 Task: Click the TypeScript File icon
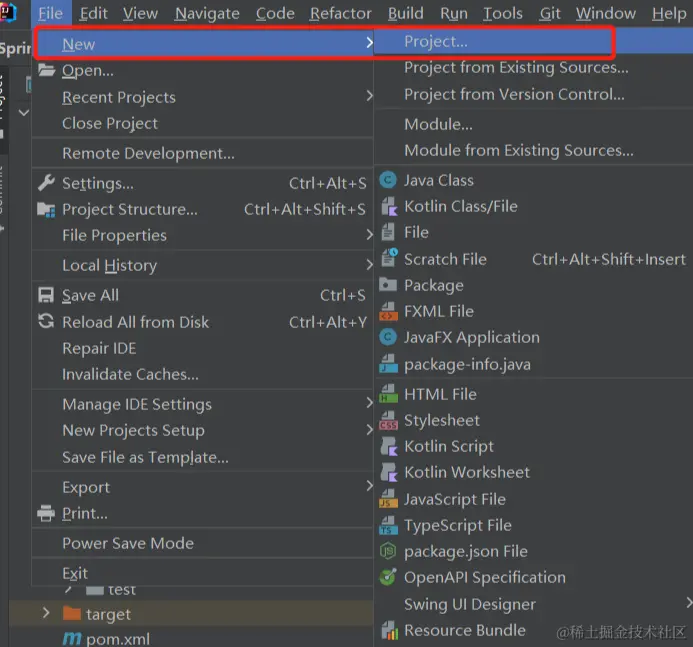(x=388, y=525)
